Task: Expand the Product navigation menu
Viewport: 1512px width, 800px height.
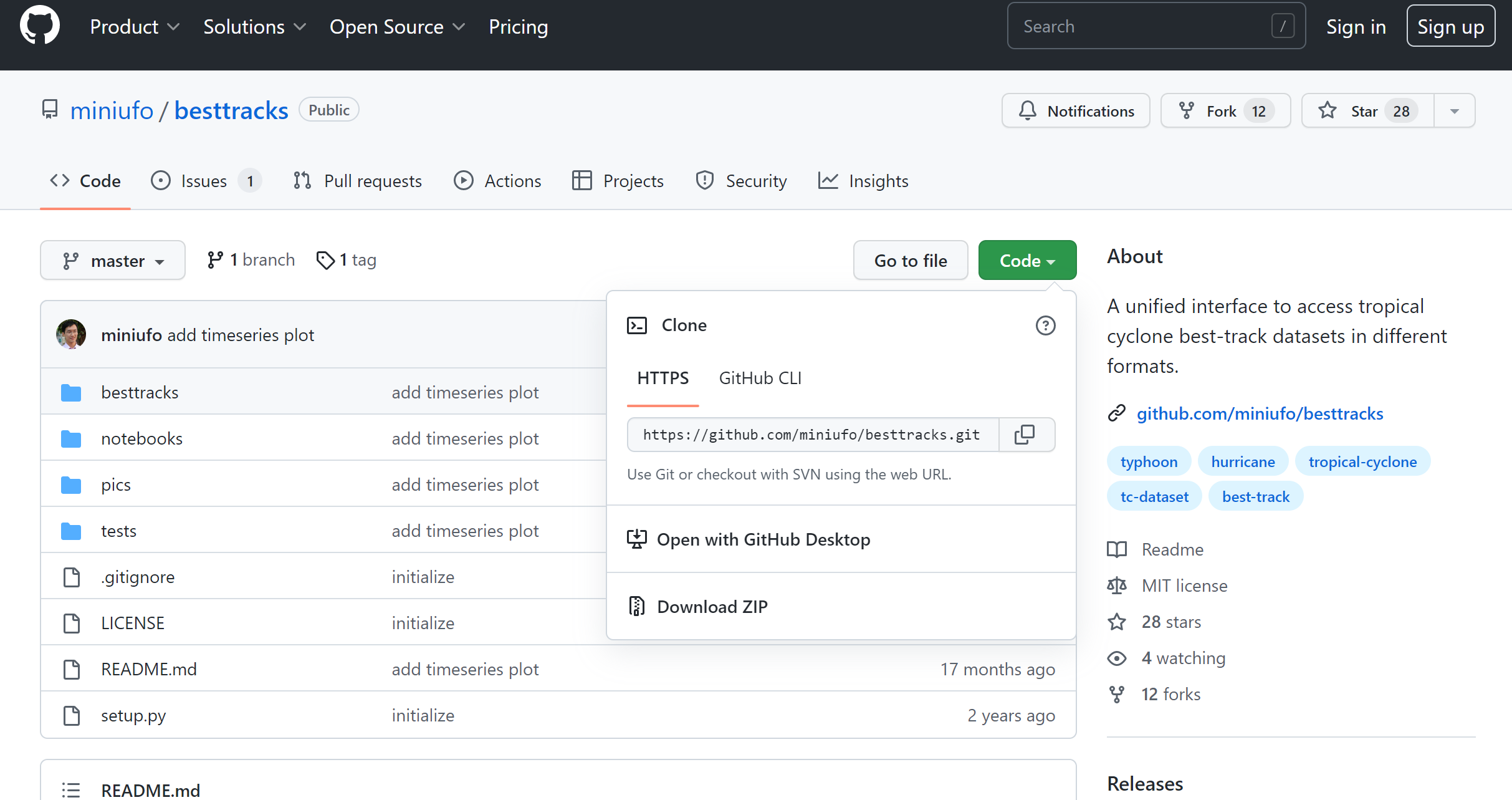Action: (134, 27)
